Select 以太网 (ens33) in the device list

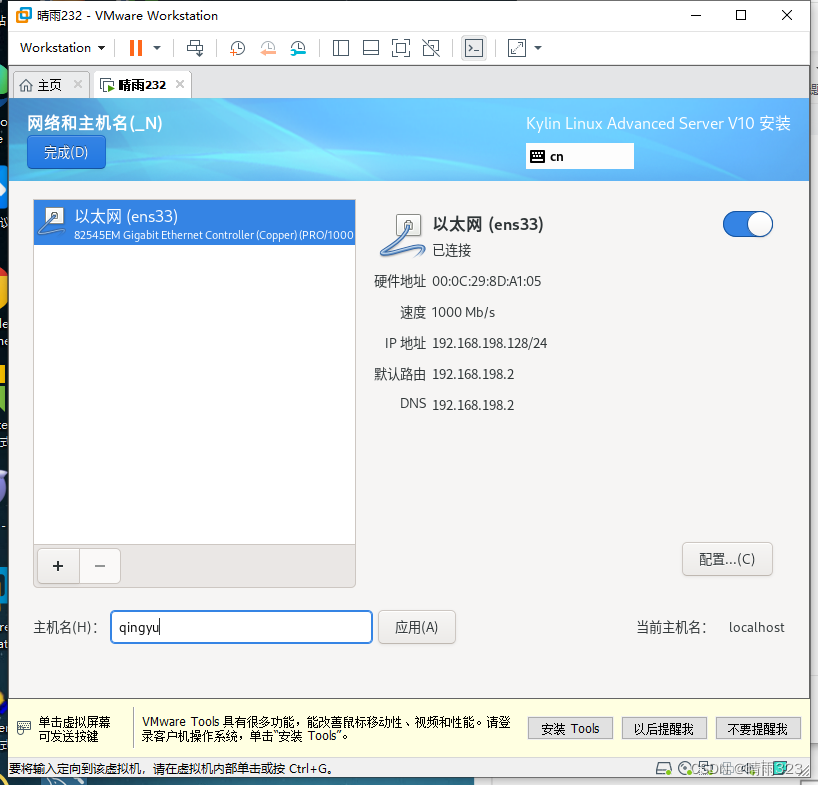click(x=195, y=223)
